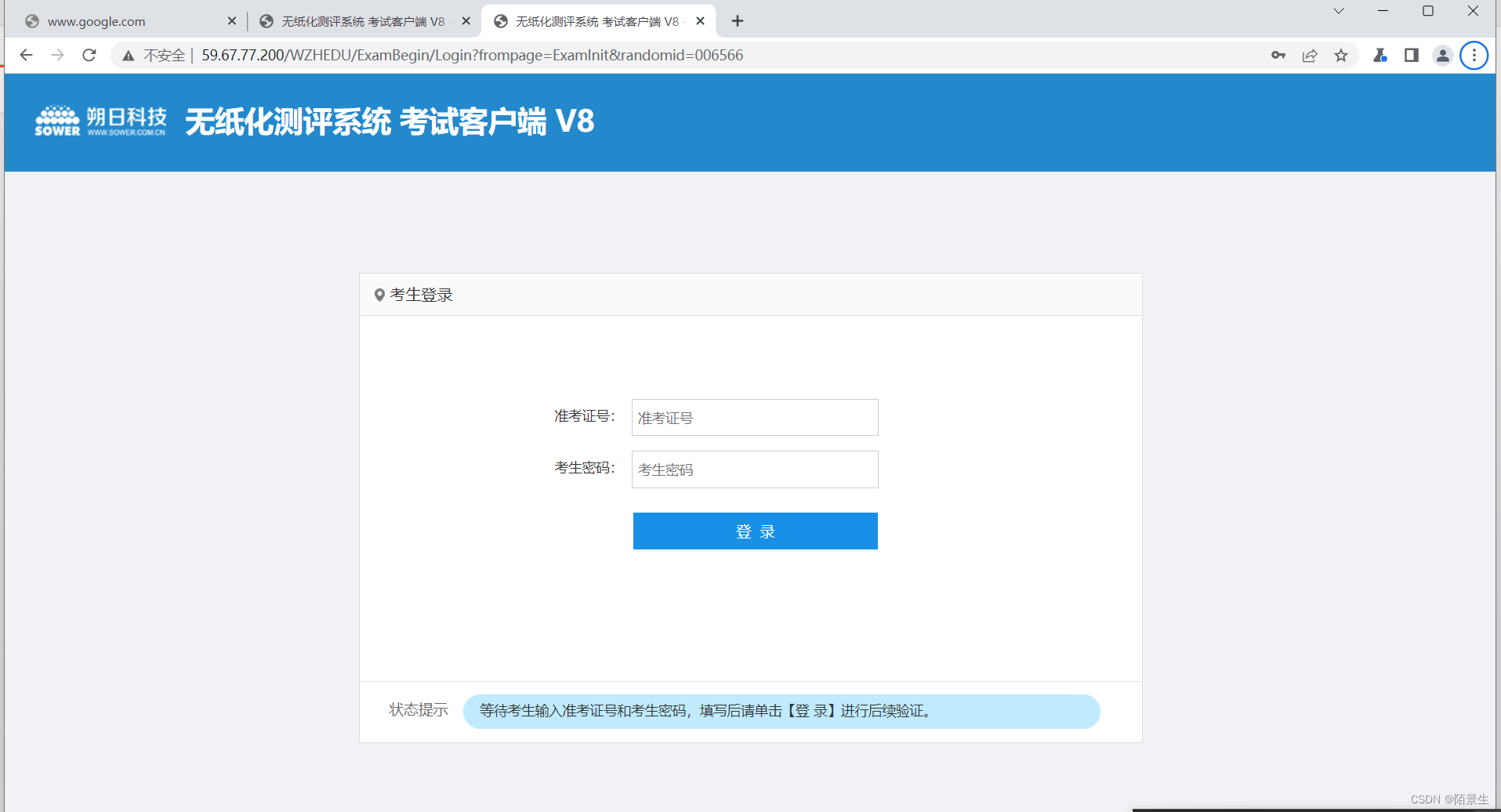Open the browser profile avatar icon

[x=1442, y=55]
